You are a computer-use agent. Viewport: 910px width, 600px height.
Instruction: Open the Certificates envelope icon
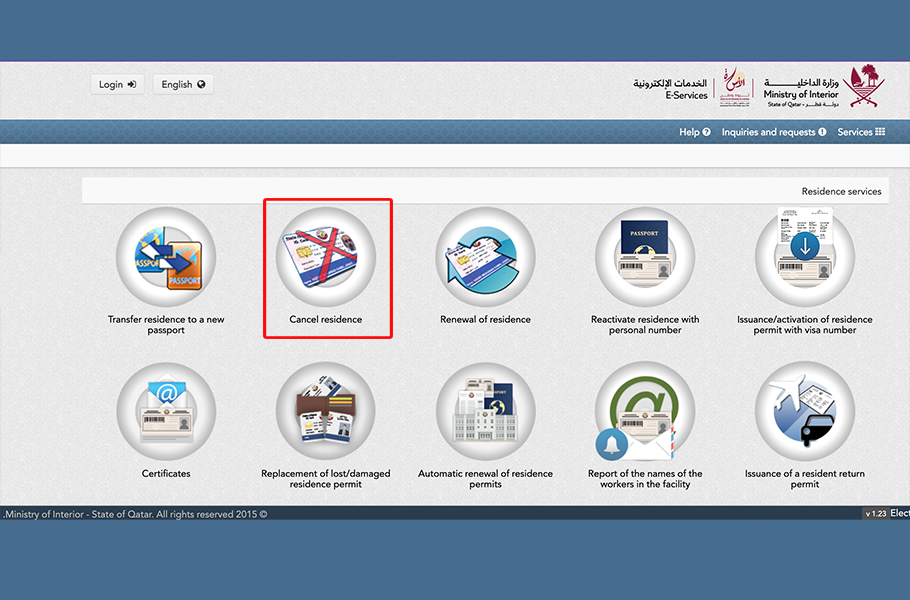tap(166, 411)
